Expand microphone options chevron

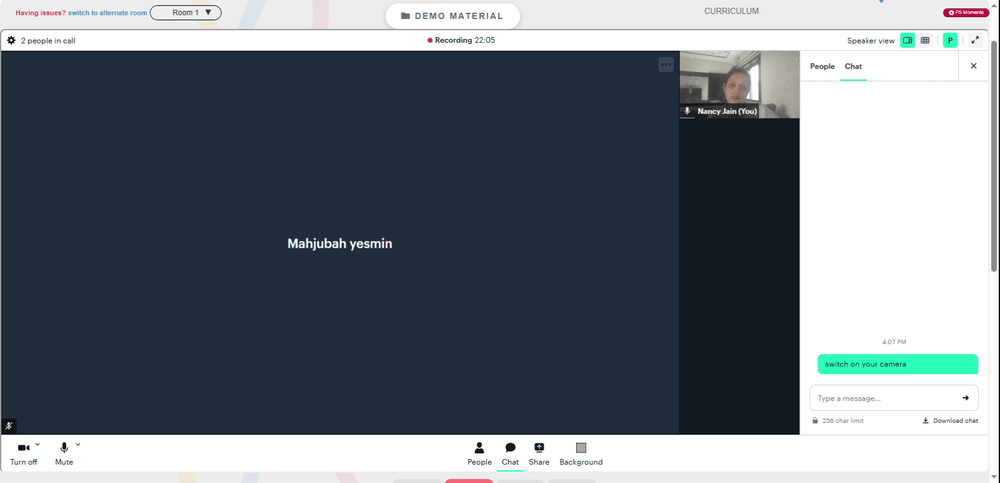pyautogui.click(x=78, y=444)
